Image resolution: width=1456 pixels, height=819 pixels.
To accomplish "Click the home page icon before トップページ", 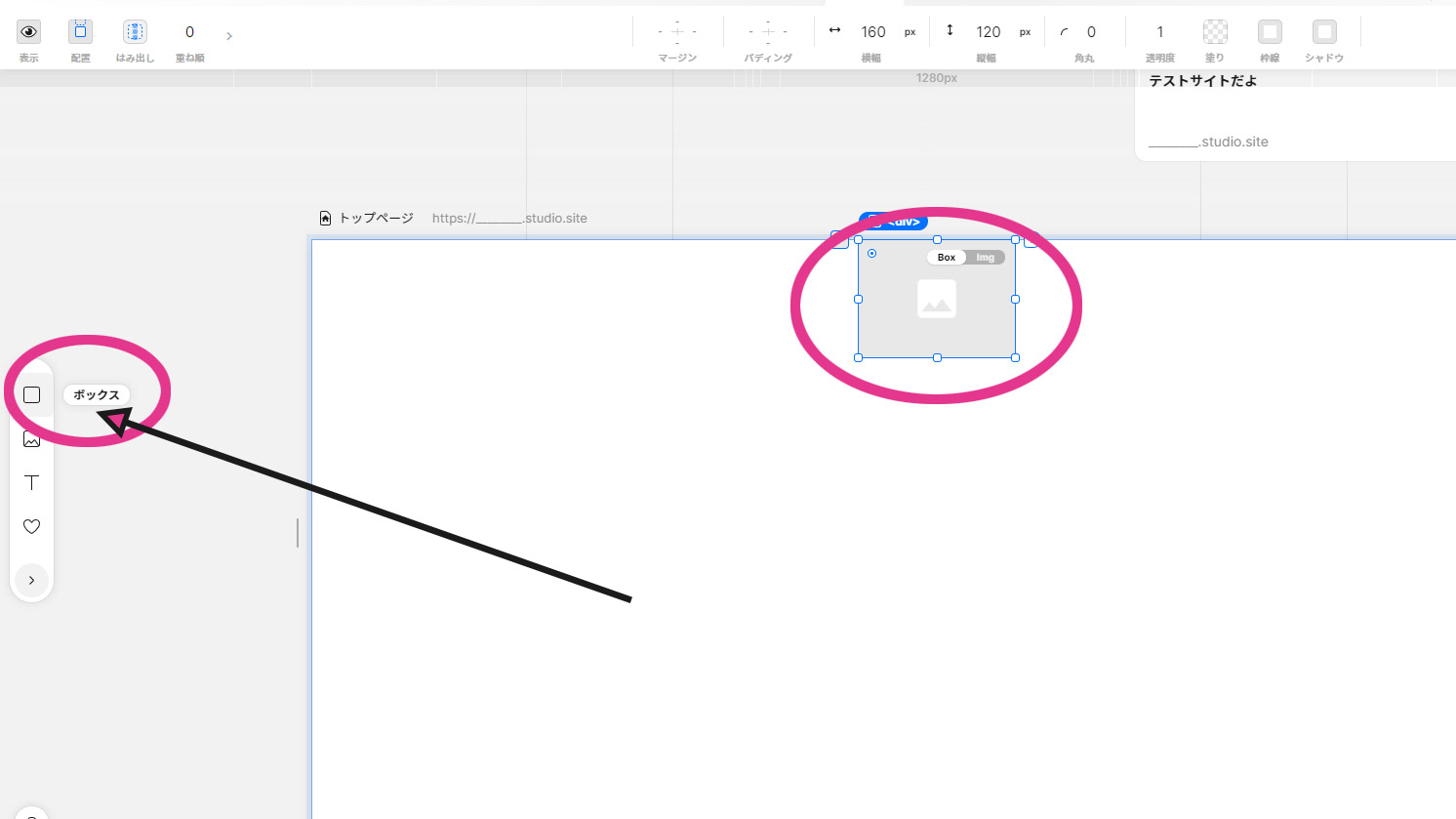I will pos(326,219).
